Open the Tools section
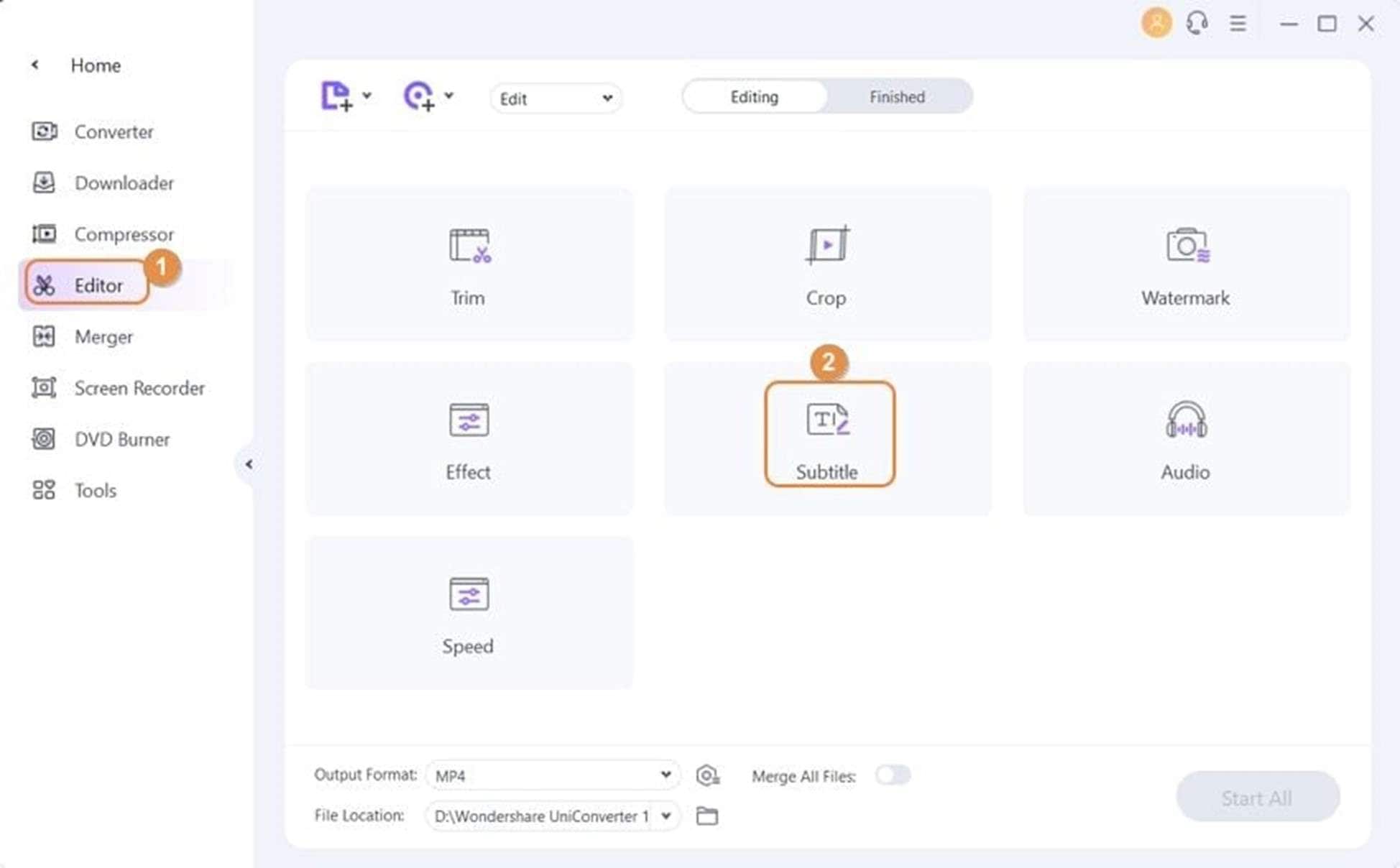Image resolution: width=1400 pixels, height=868 pixels. (74, 490)
